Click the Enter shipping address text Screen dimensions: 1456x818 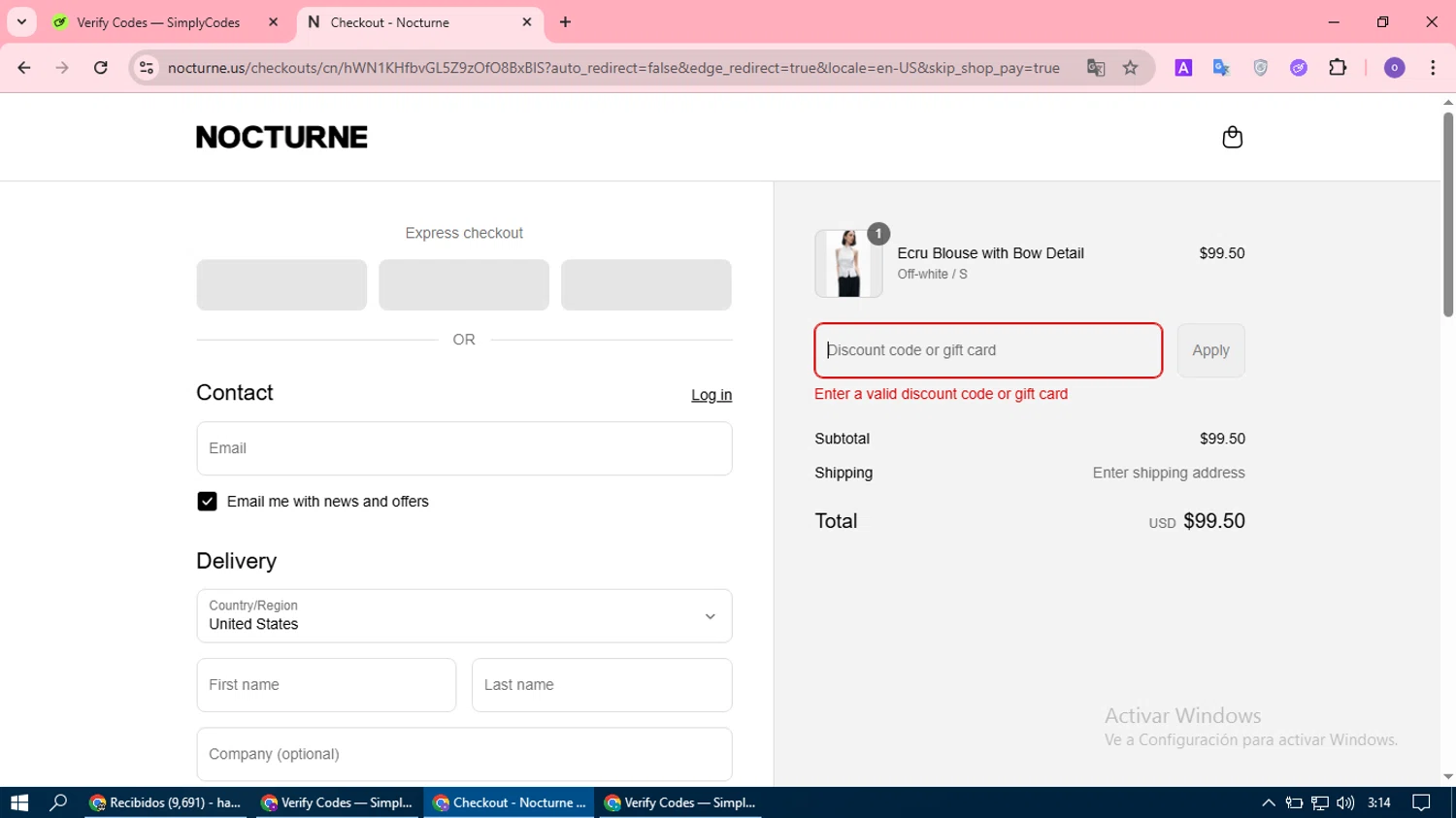tap(1169, 473)
